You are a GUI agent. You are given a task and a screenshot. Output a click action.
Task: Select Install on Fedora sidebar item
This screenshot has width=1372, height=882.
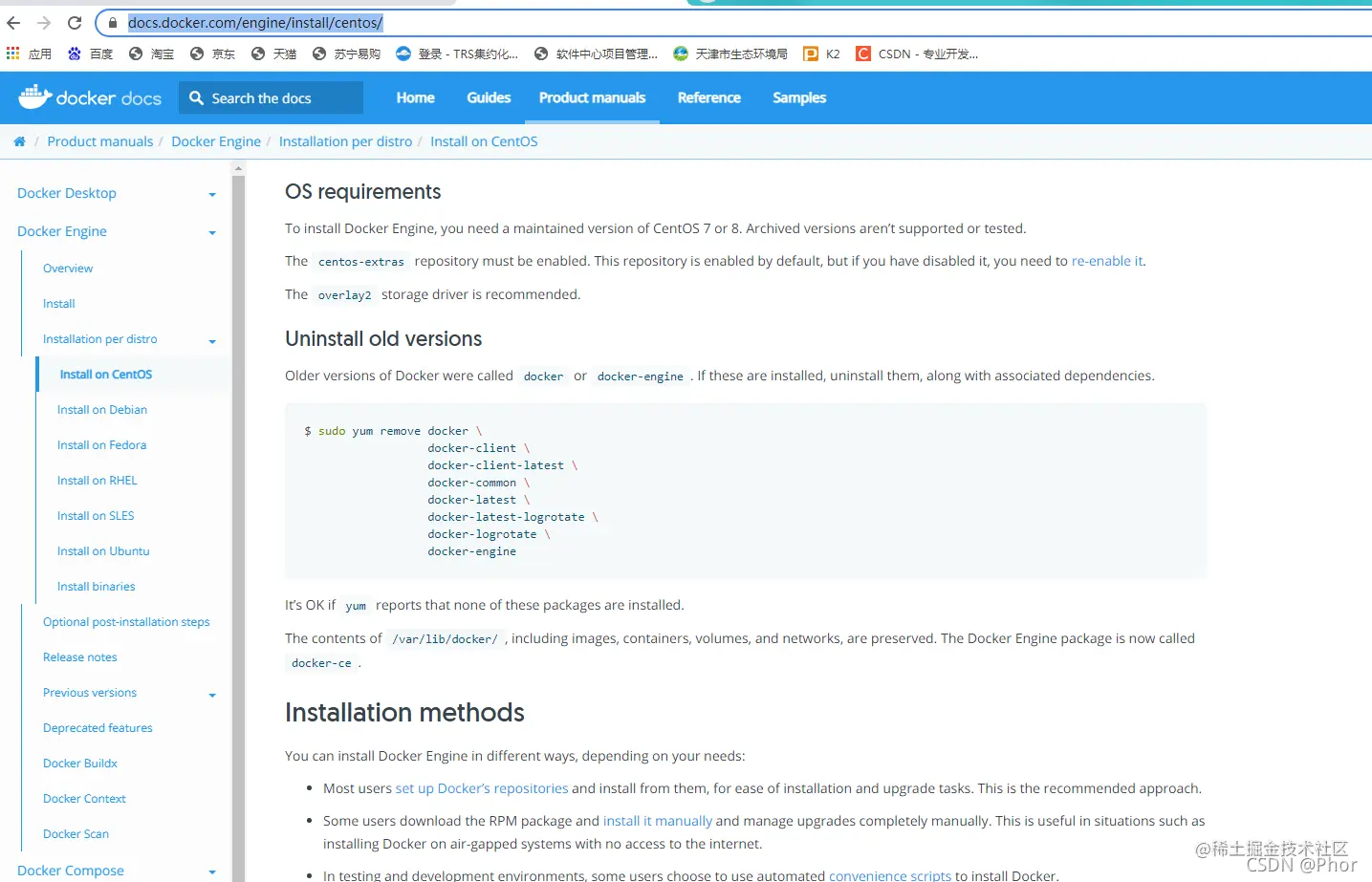(x=101, y=445)
